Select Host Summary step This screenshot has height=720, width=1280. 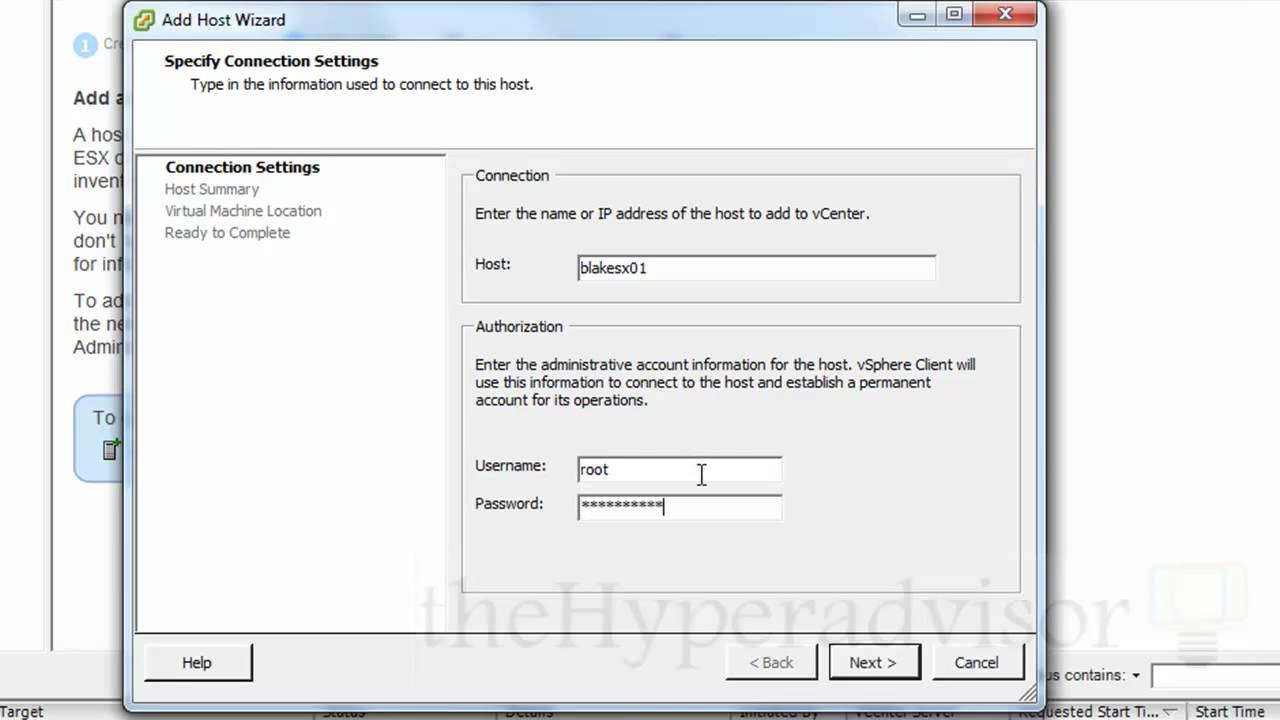(x=212, y=189)
